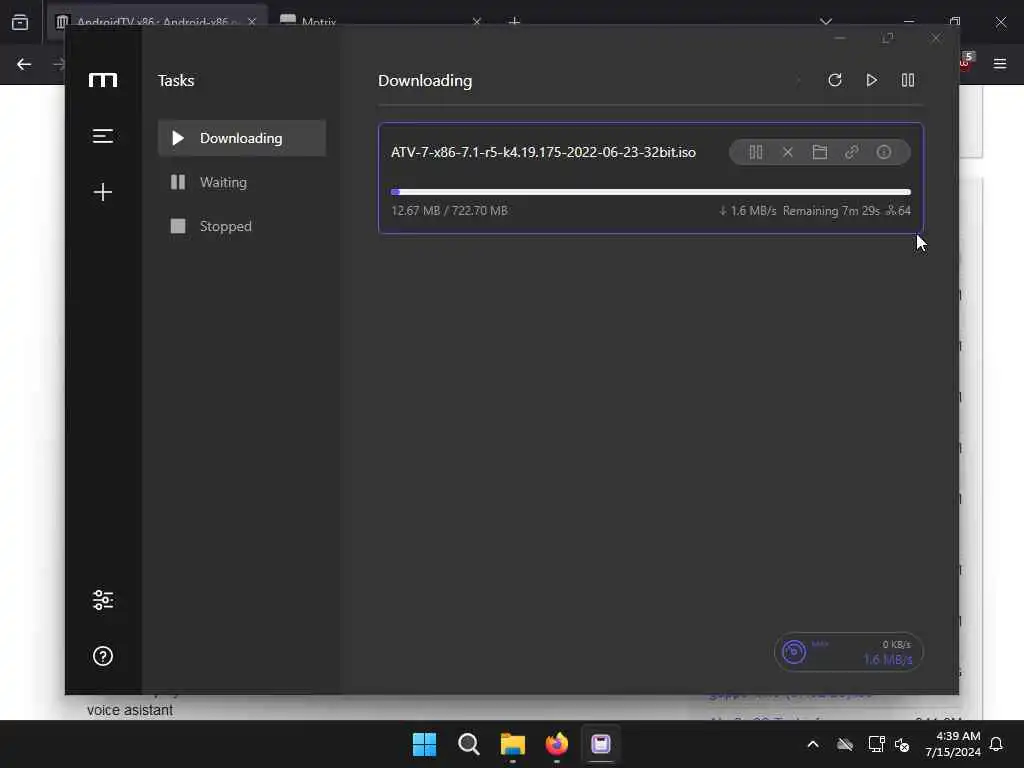Expand the hidden system tray icons
This screenshot has width=1024, height=768.
point(813,744)
